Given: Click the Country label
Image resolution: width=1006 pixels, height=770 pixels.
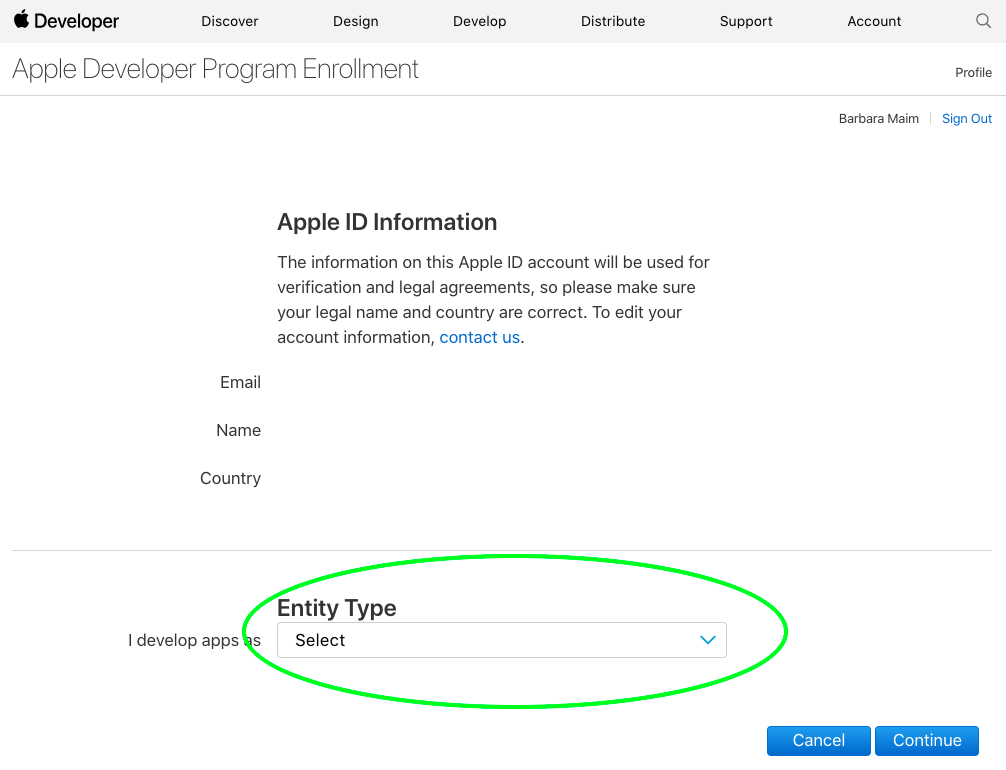Looking at the screenshot, I should coord(230,479).
